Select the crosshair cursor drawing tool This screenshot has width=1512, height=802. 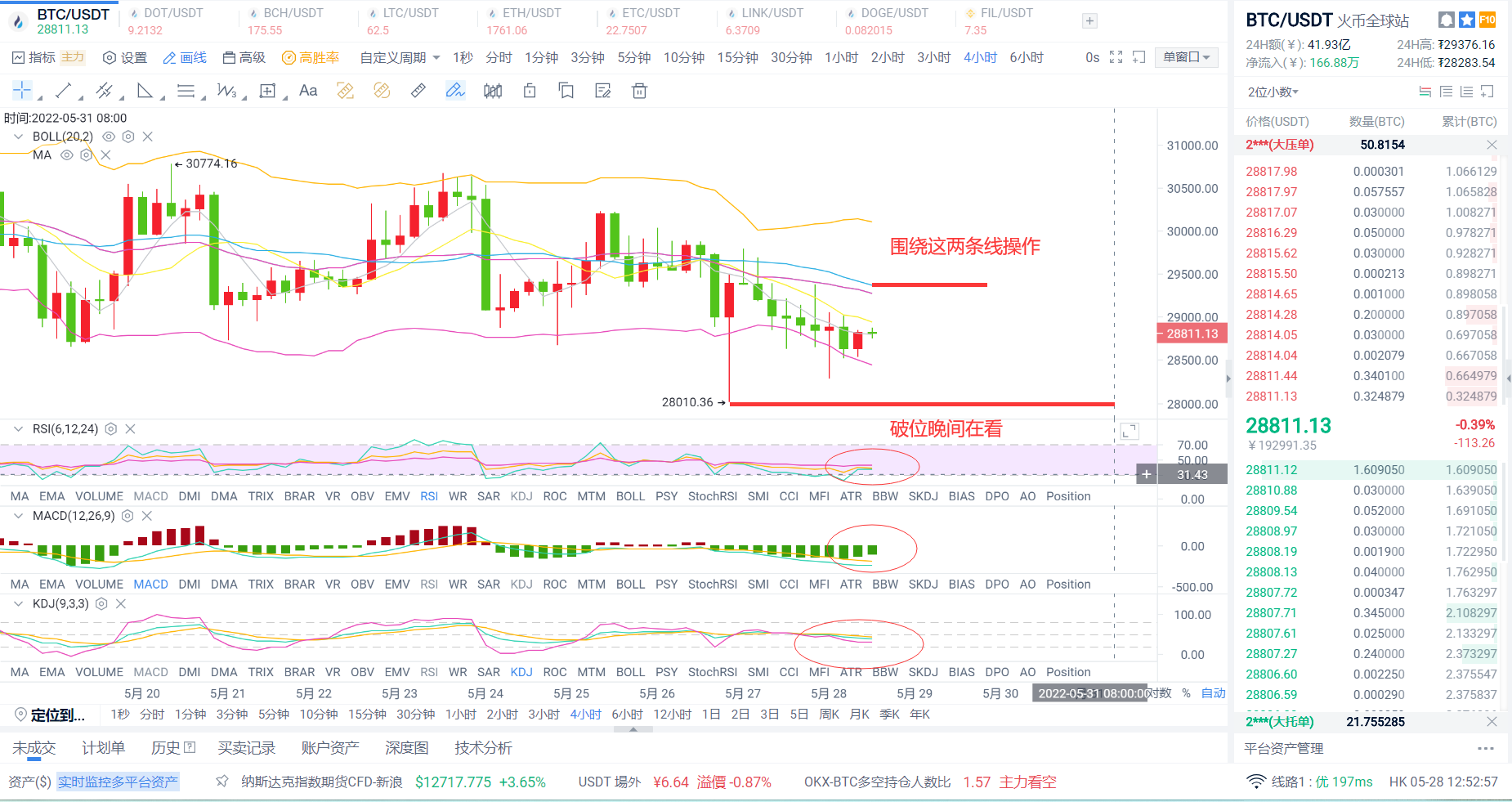pyautogui.click(x=22, y=91)
